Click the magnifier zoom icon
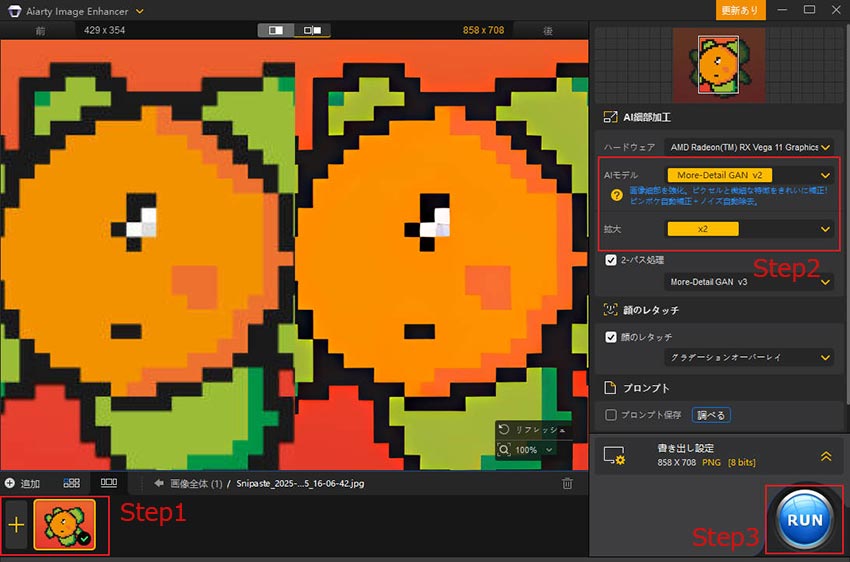 point(504,450)
